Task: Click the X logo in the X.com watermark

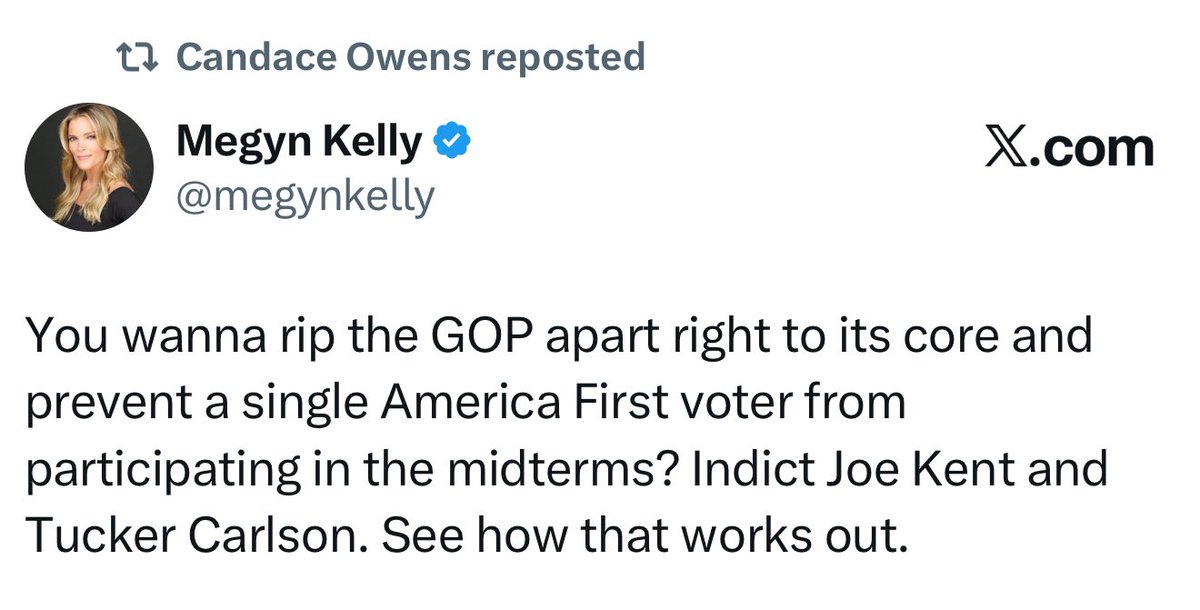Action: (1008, 149)
